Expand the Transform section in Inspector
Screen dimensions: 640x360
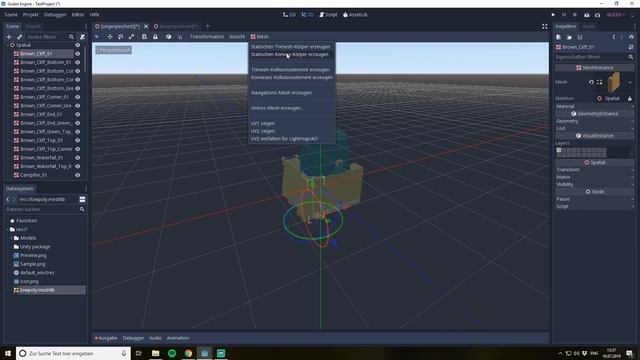(595, 169)
